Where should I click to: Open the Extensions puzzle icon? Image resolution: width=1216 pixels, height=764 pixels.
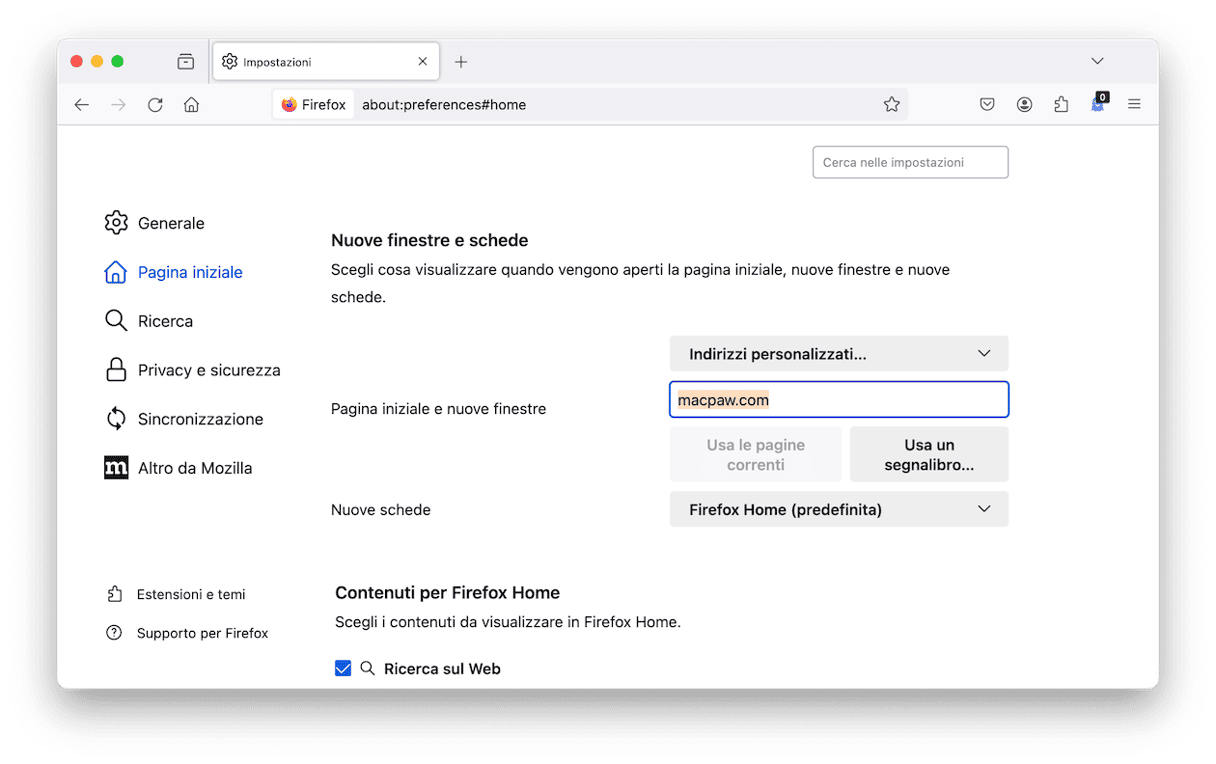1061,104
